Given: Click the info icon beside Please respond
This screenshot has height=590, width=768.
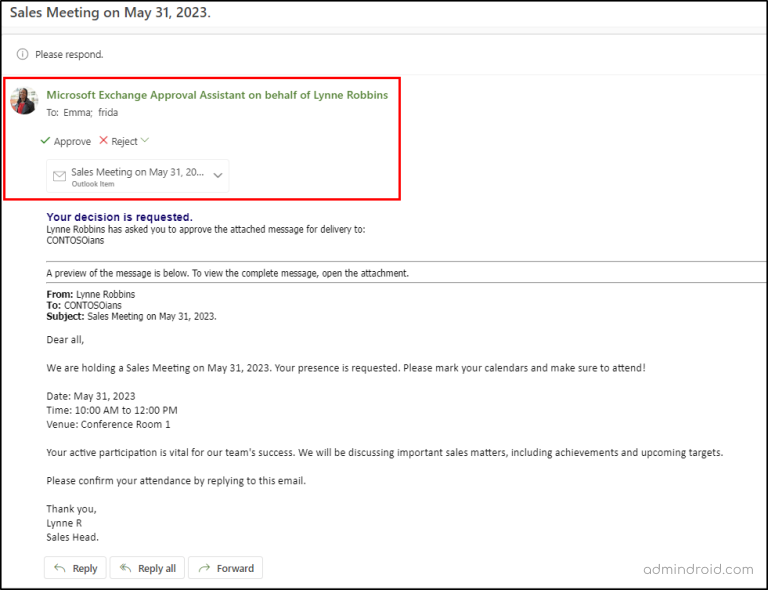Looking at the screenshot, I should point(23,54).
